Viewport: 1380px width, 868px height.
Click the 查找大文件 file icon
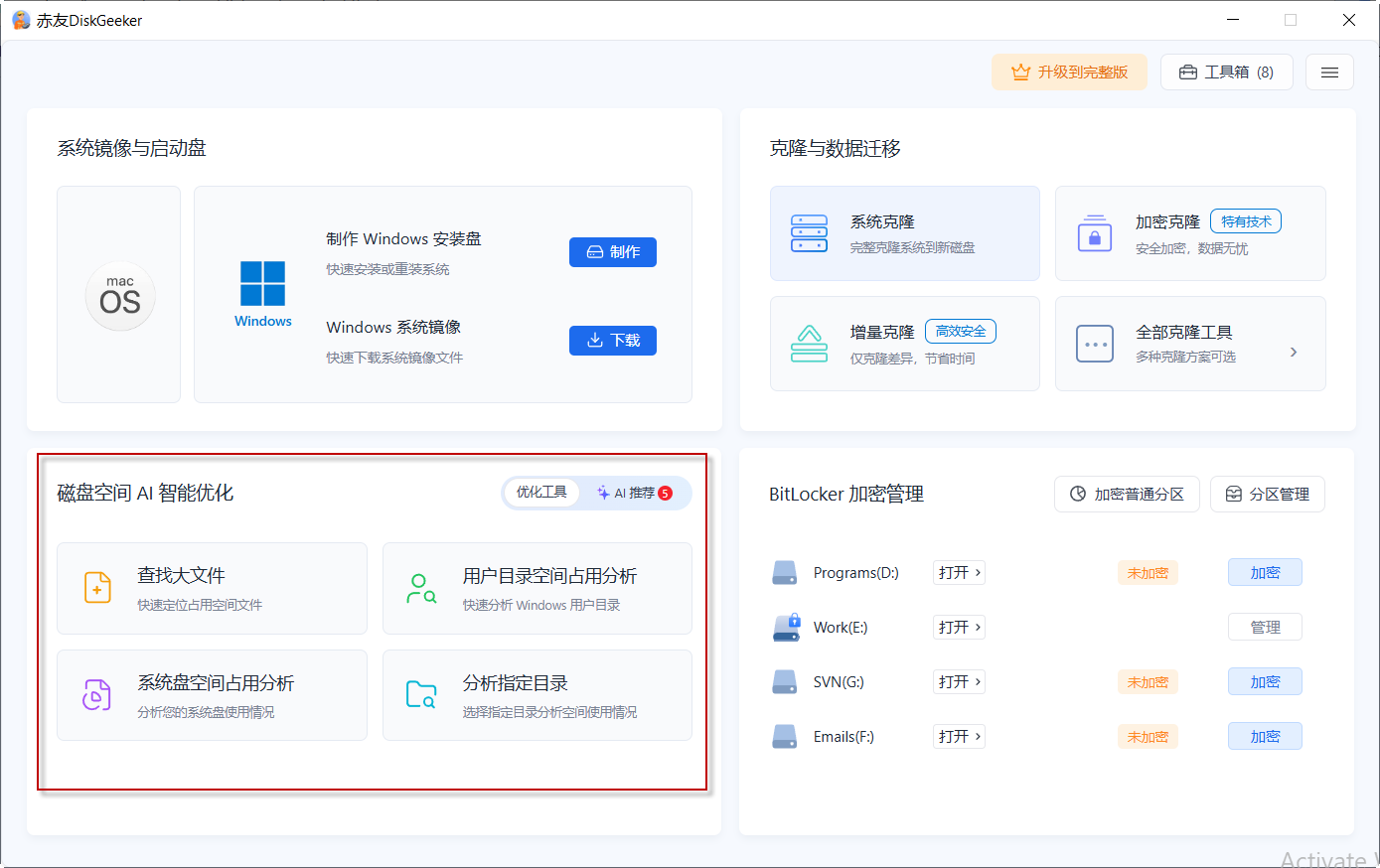(97, 588)
